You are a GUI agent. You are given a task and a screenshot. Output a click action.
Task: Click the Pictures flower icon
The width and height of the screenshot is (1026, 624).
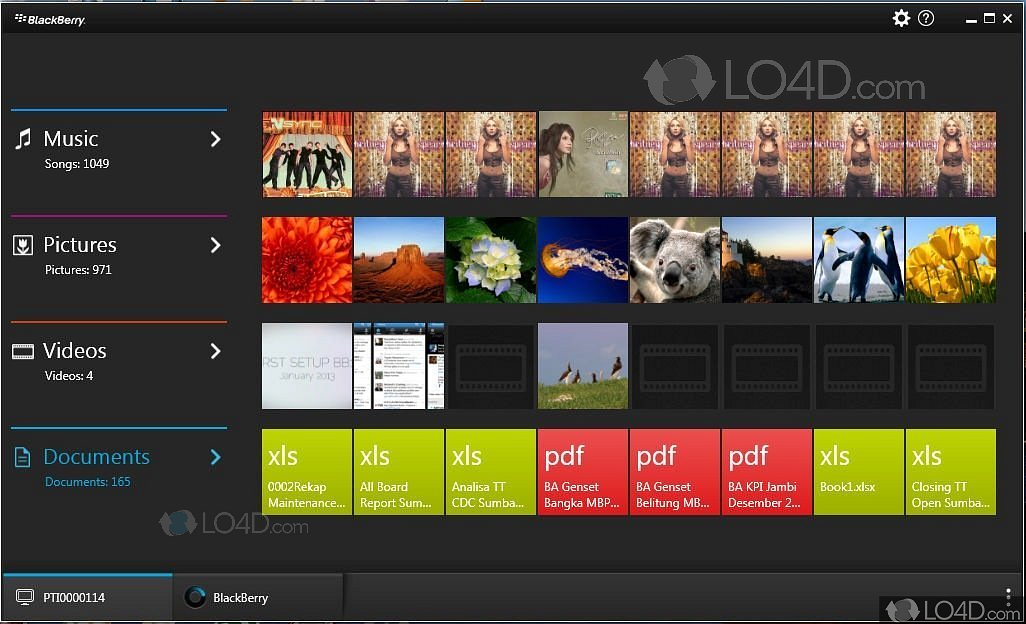click(23, 245)
